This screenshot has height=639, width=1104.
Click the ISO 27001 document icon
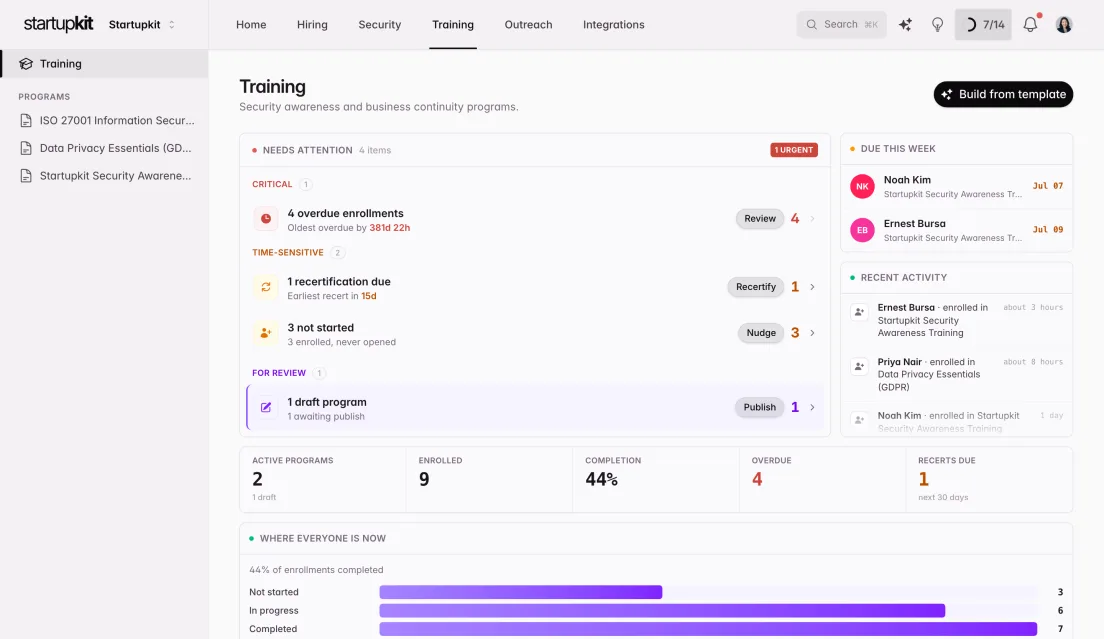click(26, 120)
